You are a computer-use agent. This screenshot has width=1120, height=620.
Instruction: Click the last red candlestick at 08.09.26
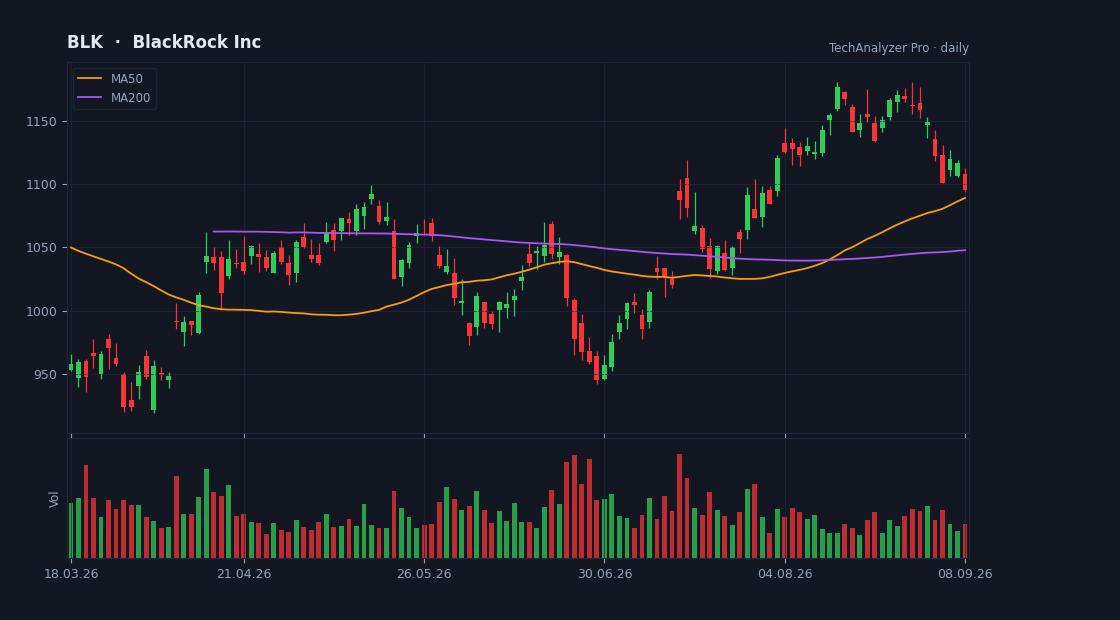(965, 181)
